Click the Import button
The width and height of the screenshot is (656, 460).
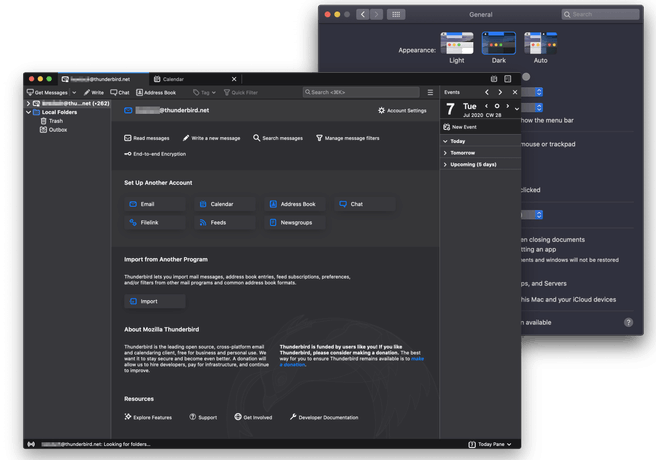[155, 301]
